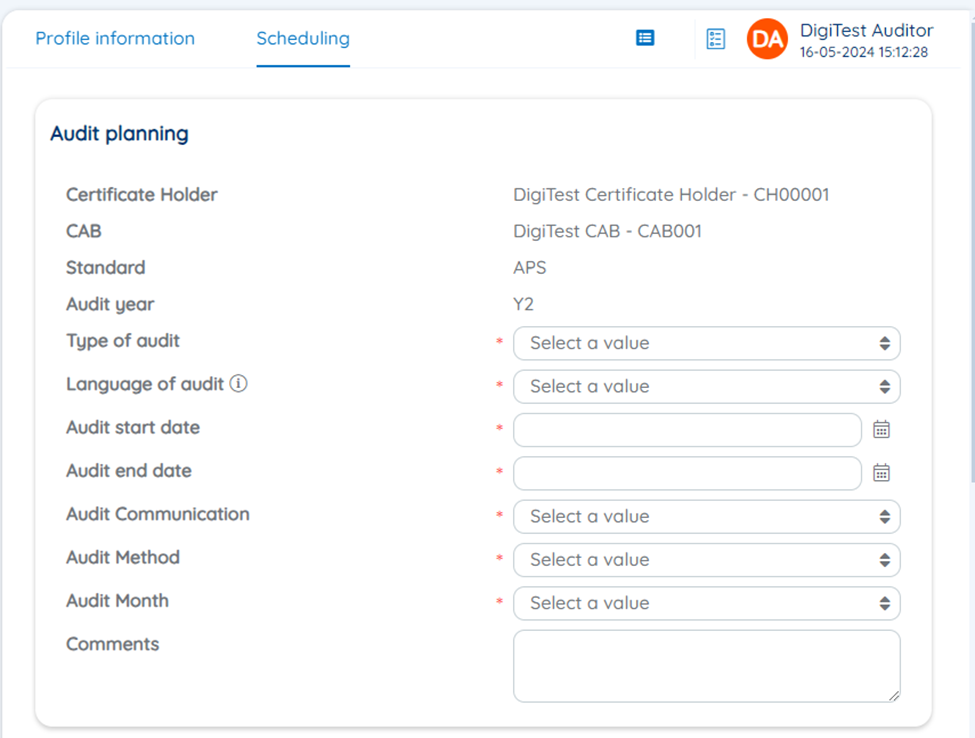Click inside the Audit start date field

point(687,429)
